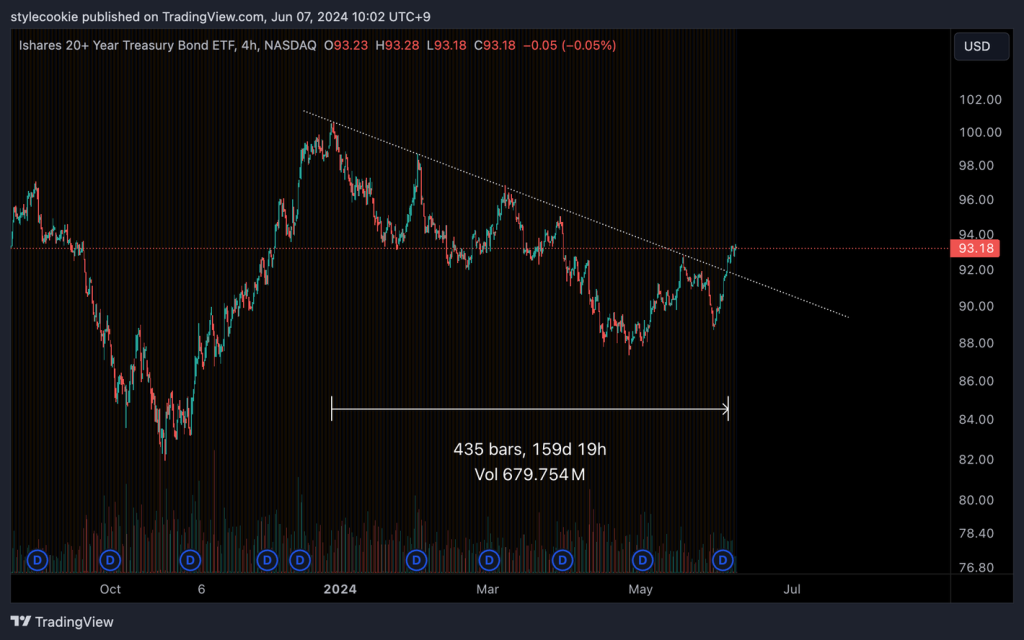This screenshot has width=1024, height=640.
Task: Click the Jul label on time axis
Action: coord(792,590)
